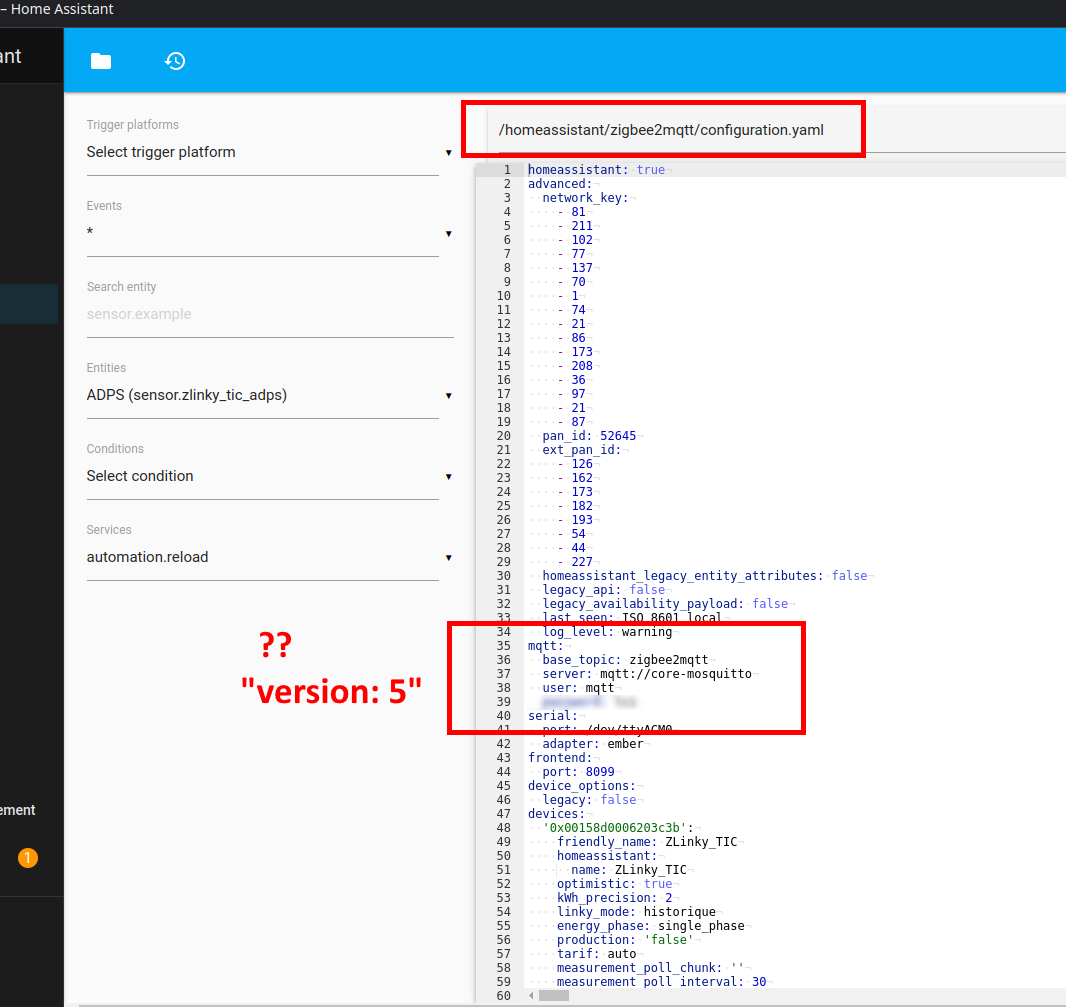Expand the Trigger platforms dropdown
This screenshot has width=1066, height=1007.
[268, 153]
